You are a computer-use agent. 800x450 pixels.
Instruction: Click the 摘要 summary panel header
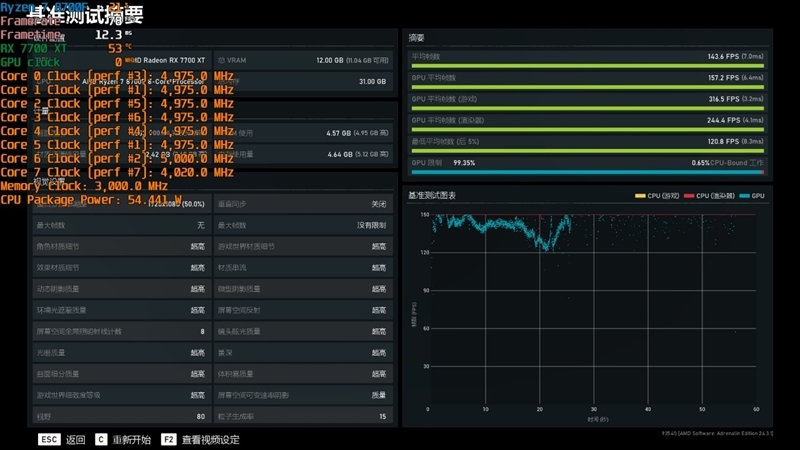click(418, 38)
